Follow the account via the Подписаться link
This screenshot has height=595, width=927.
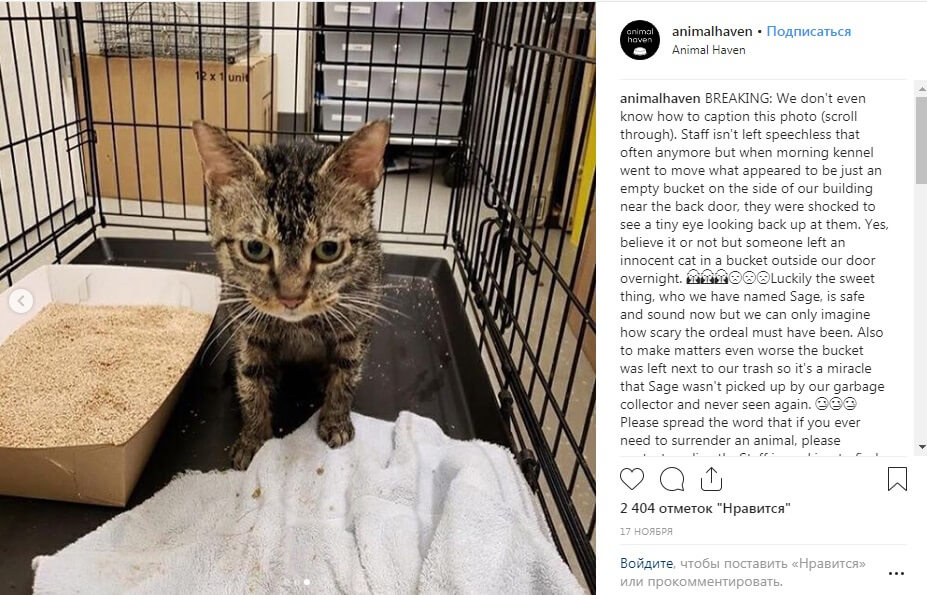(809, 31)
